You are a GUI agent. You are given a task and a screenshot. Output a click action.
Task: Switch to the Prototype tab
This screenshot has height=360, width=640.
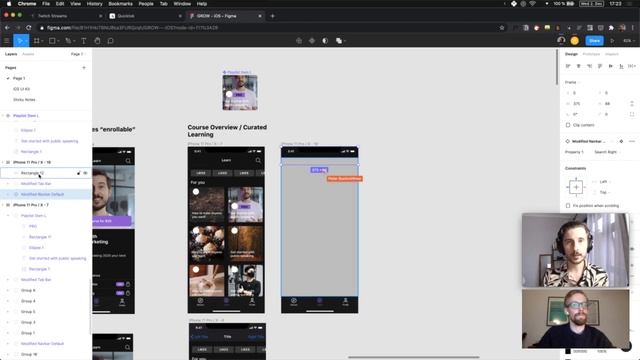point(591,54)
